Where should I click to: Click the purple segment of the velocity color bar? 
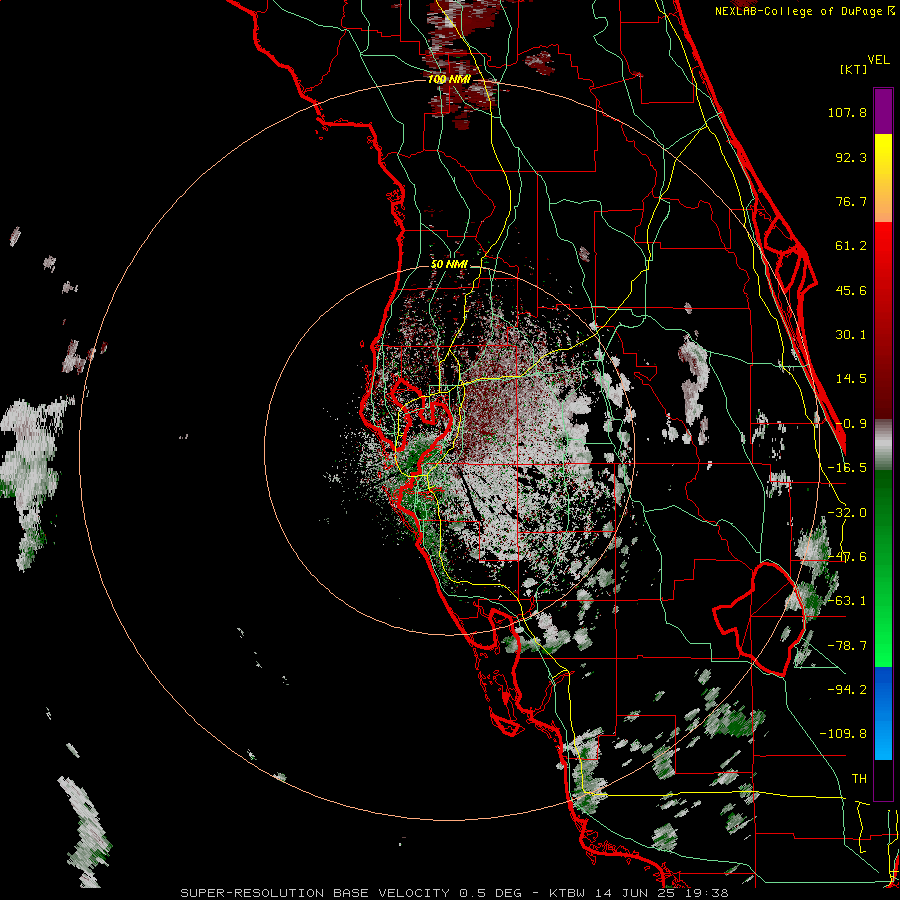(883, 111)
